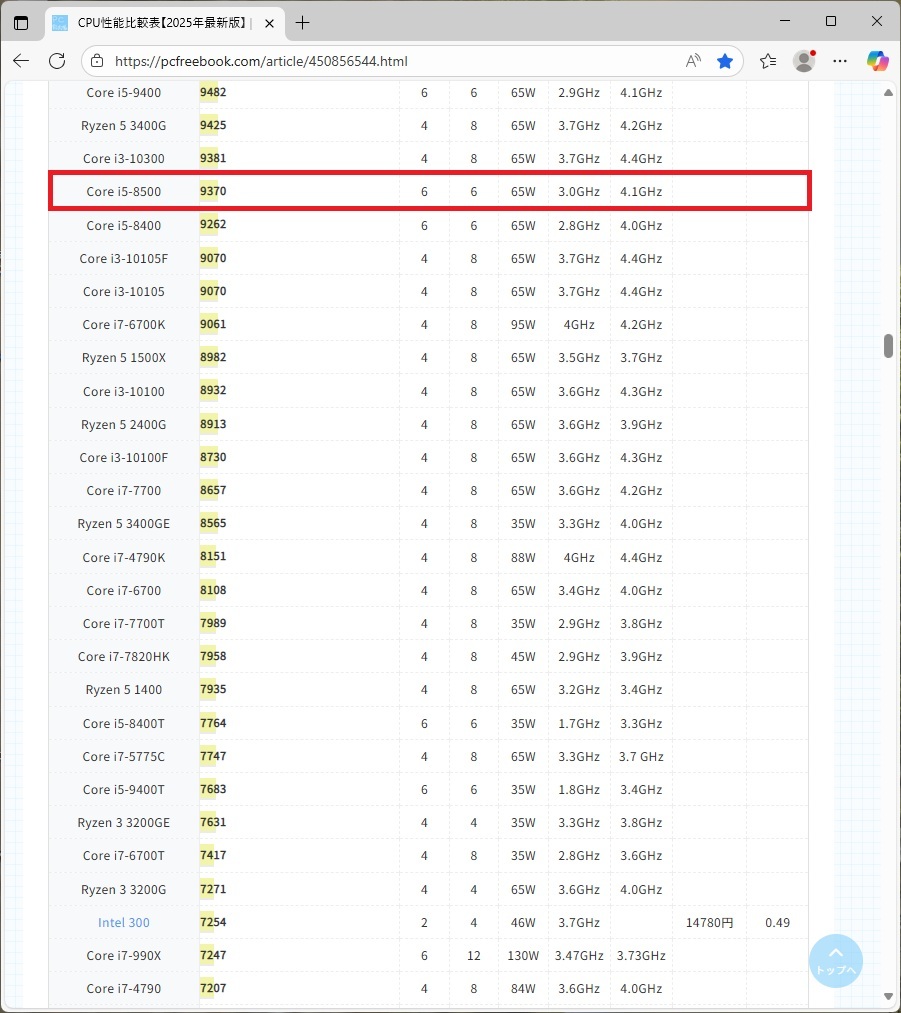View site information lock icon
The width and height of the screenshot is (901, 1013).
tap(97, 61)
